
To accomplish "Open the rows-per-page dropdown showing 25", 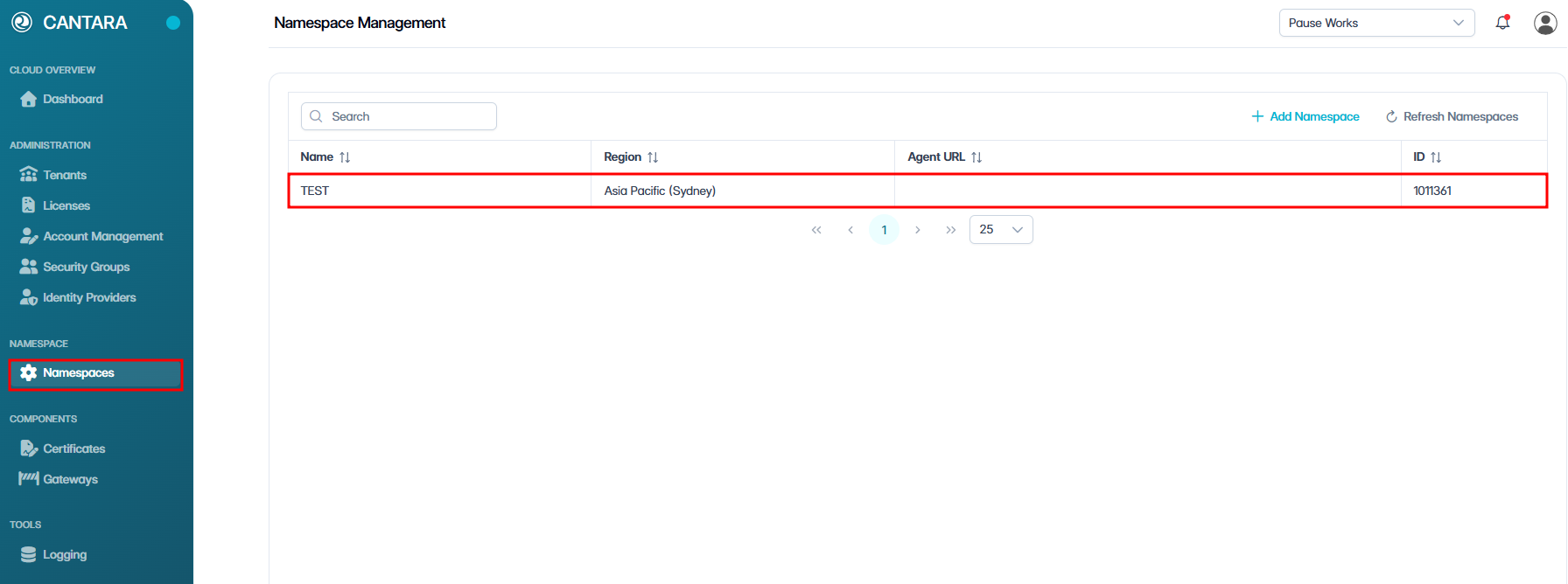I will coord(1001,229).
